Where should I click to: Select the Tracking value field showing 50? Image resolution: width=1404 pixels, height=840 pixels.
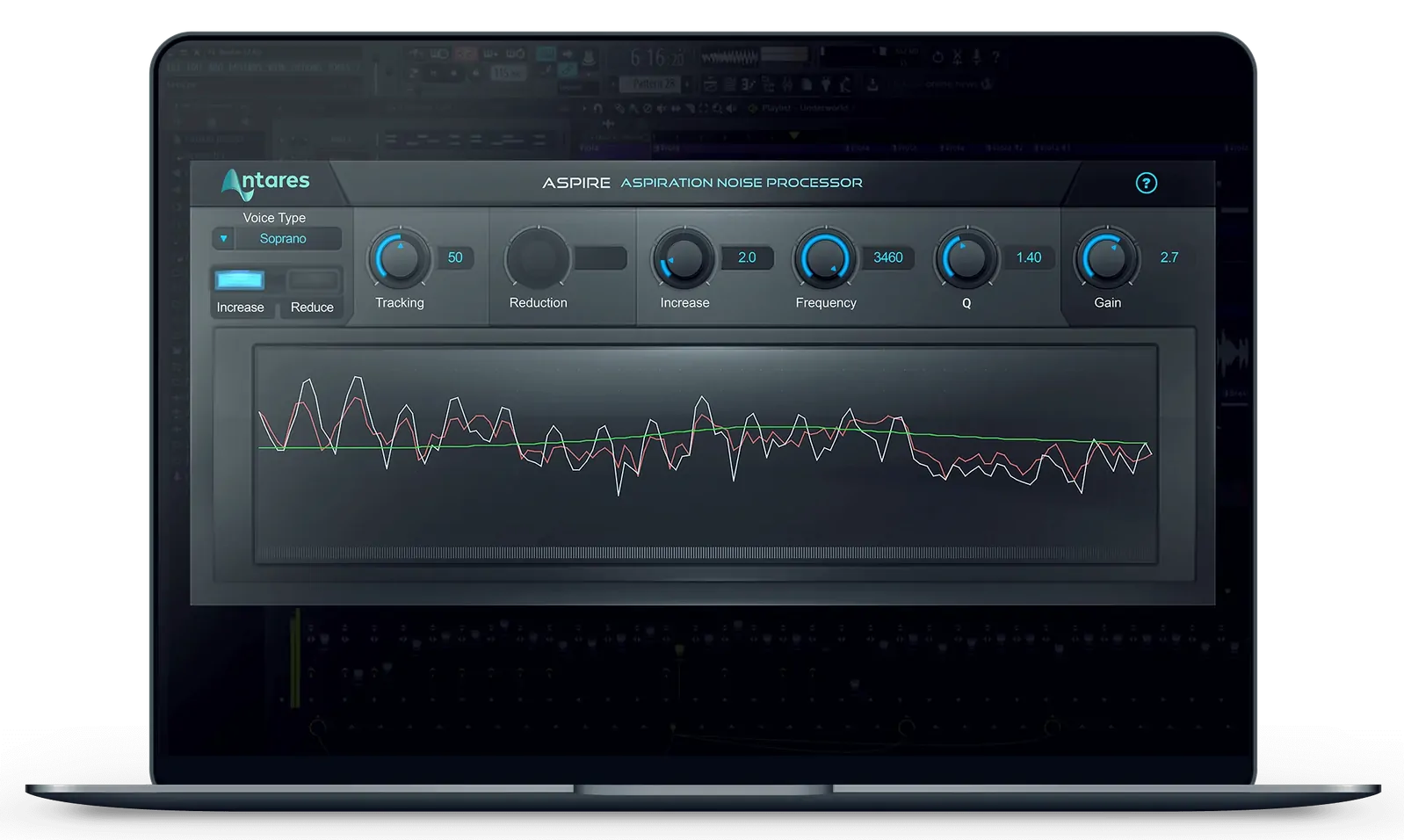(x=454, y=257)
